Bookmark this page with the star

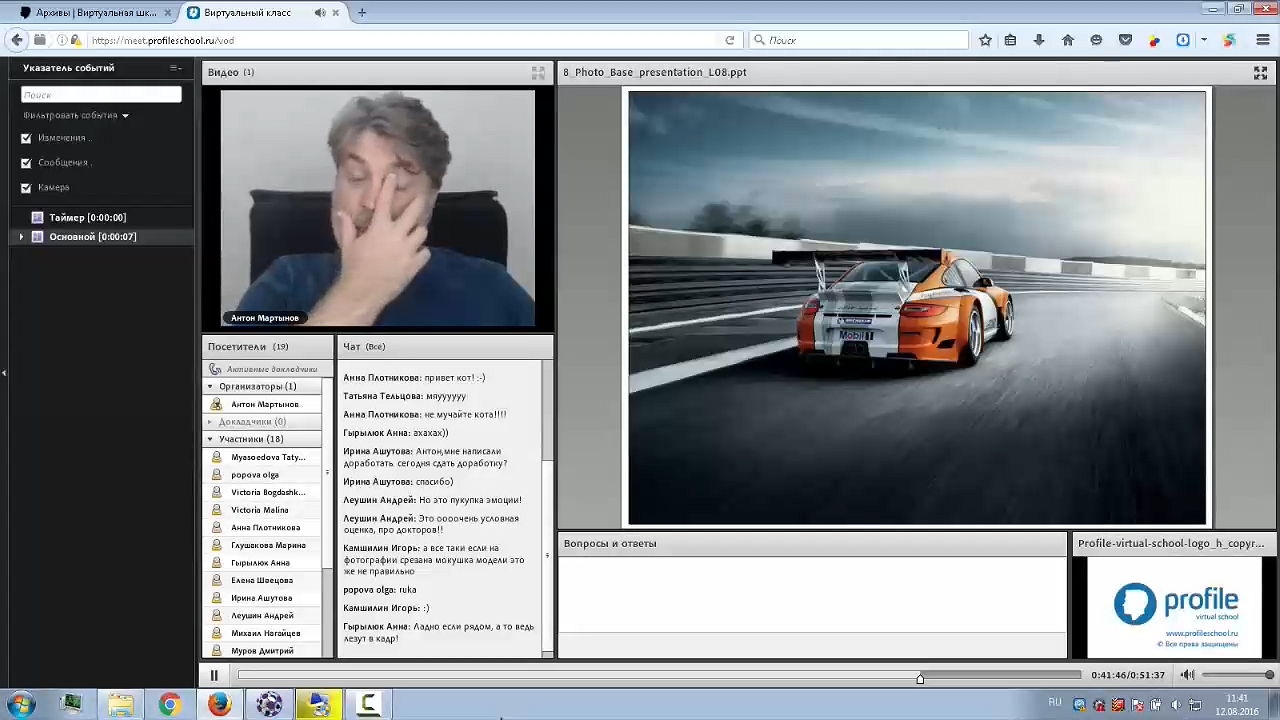click(985, 40)
